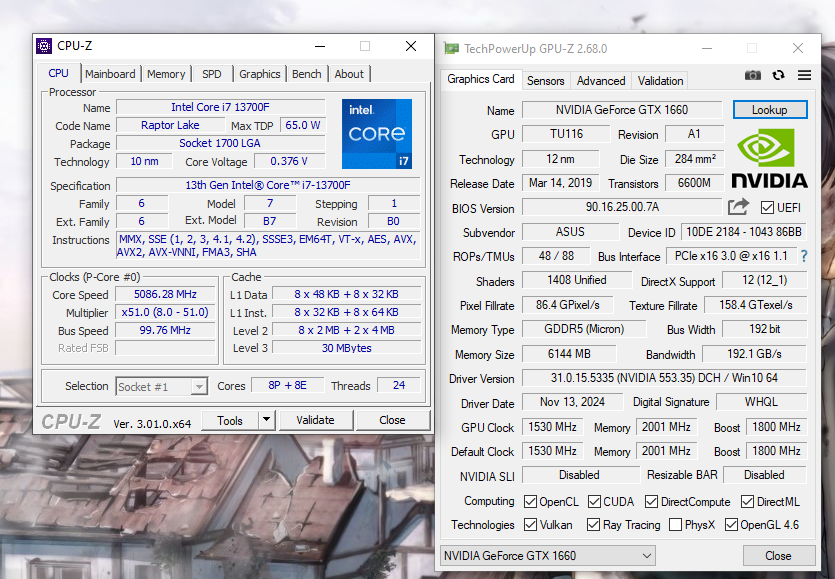This screenshot has height=579, width=835.
Task: Open the Socket #1 selection dropdown
Action: [161, 386]
